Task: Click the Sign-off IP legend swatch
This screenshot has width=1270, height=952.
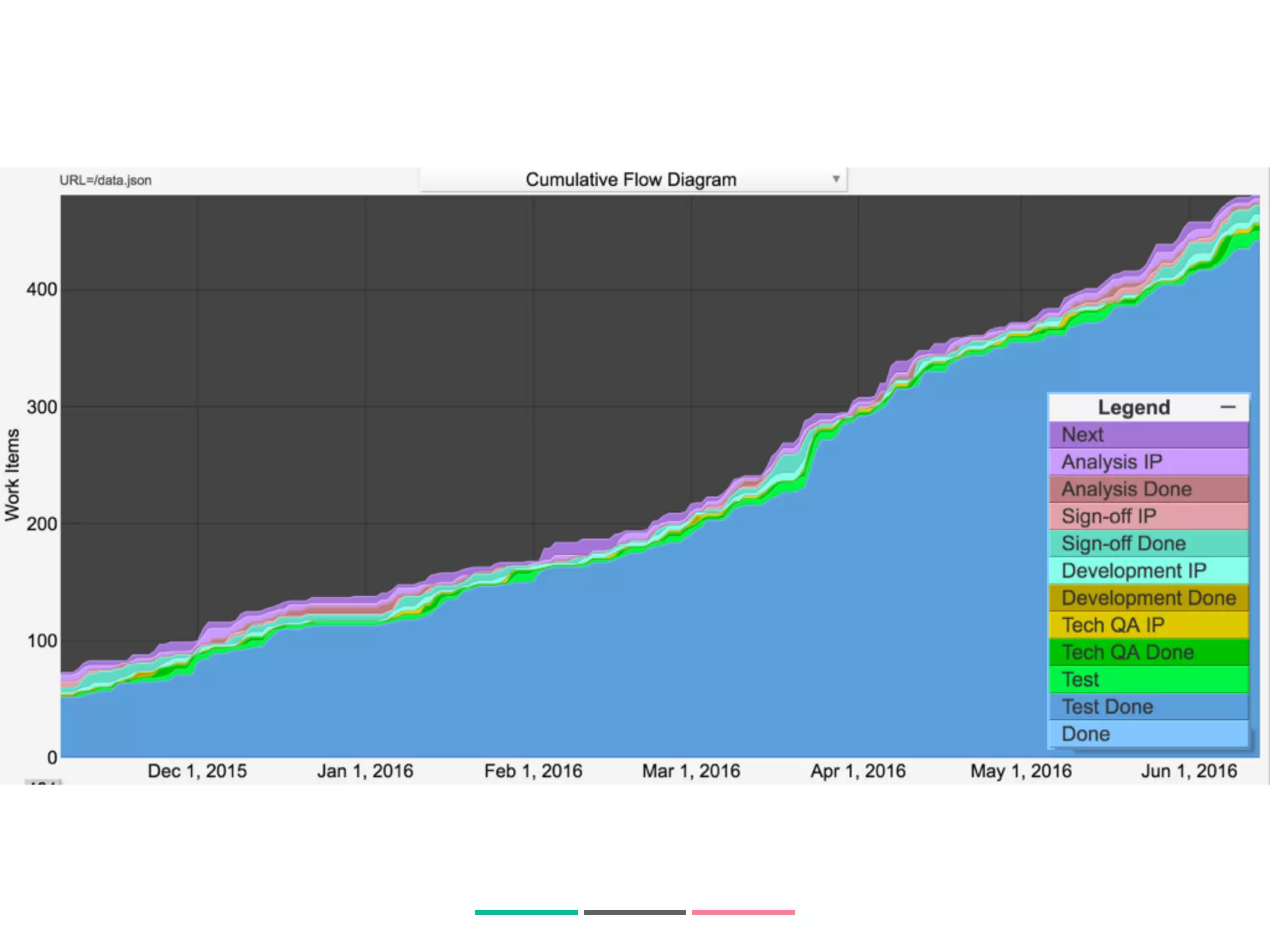Action: click(x=1148, y=516)
